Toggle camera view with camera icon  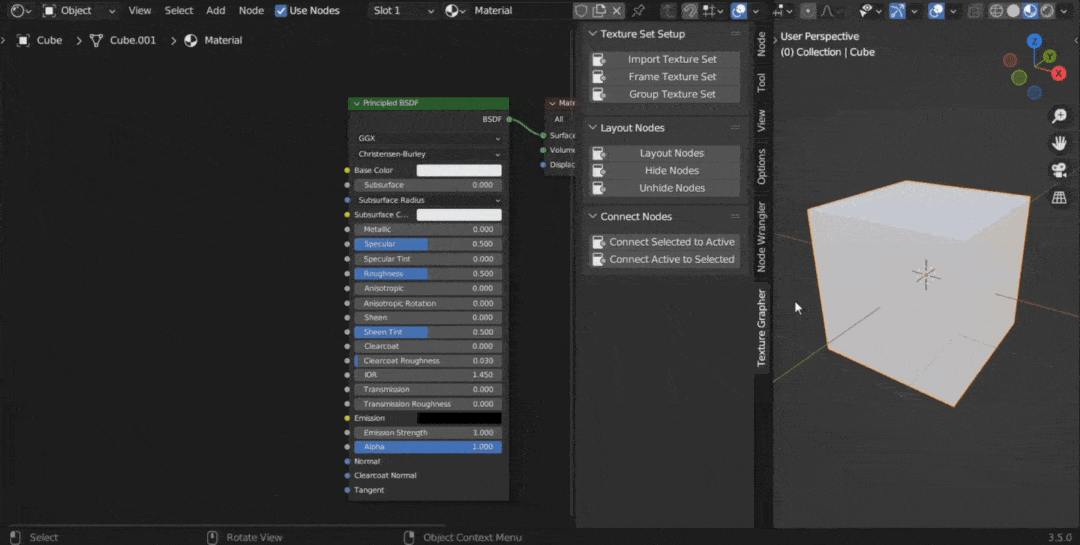click(x=1059, y=170)
